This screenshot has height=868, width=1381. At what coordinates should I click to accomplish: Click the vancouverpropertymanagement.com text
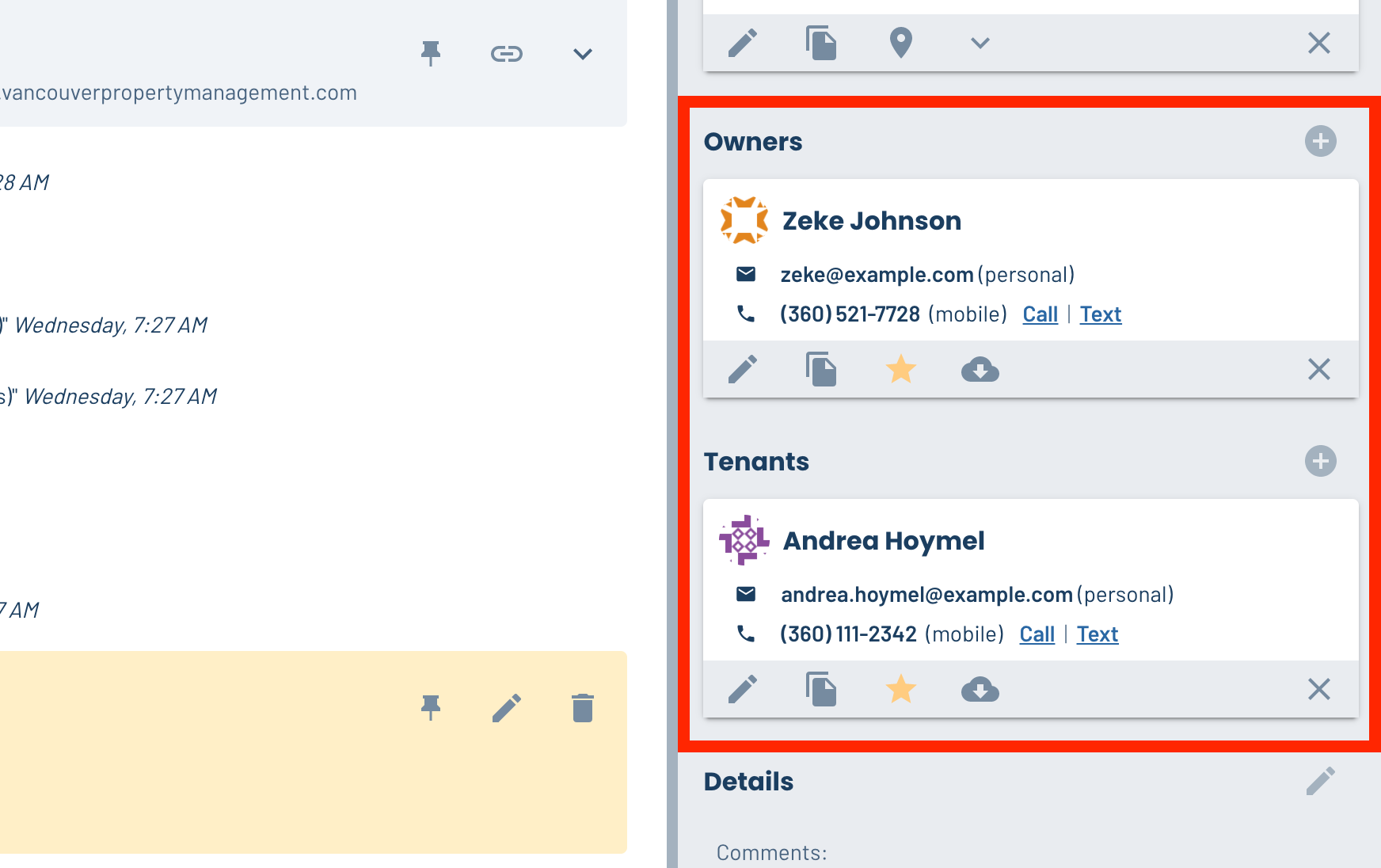tap(179, 93)
